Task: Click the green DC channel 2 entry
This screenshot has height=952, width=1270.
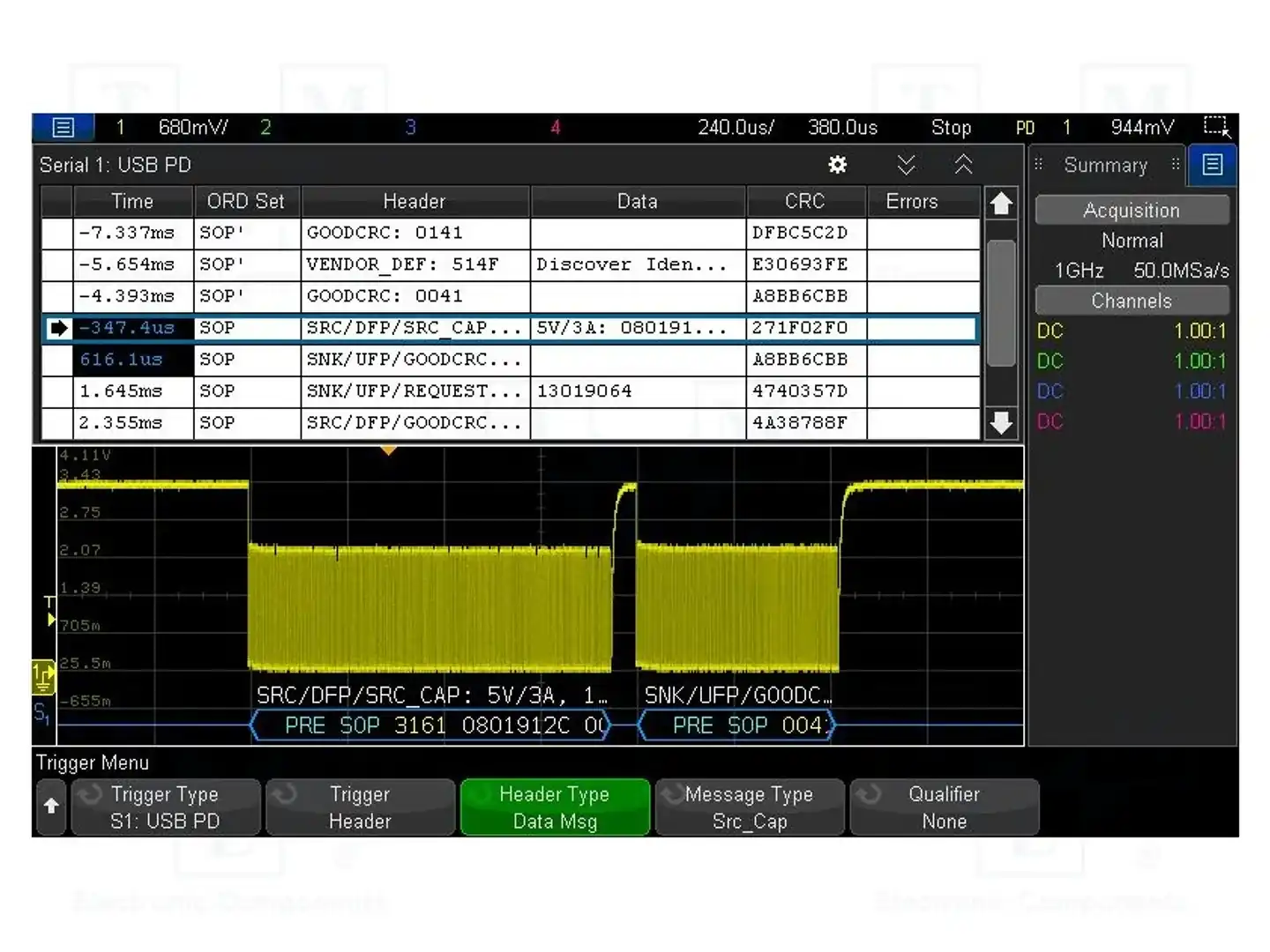Action: coord(1132,361)
